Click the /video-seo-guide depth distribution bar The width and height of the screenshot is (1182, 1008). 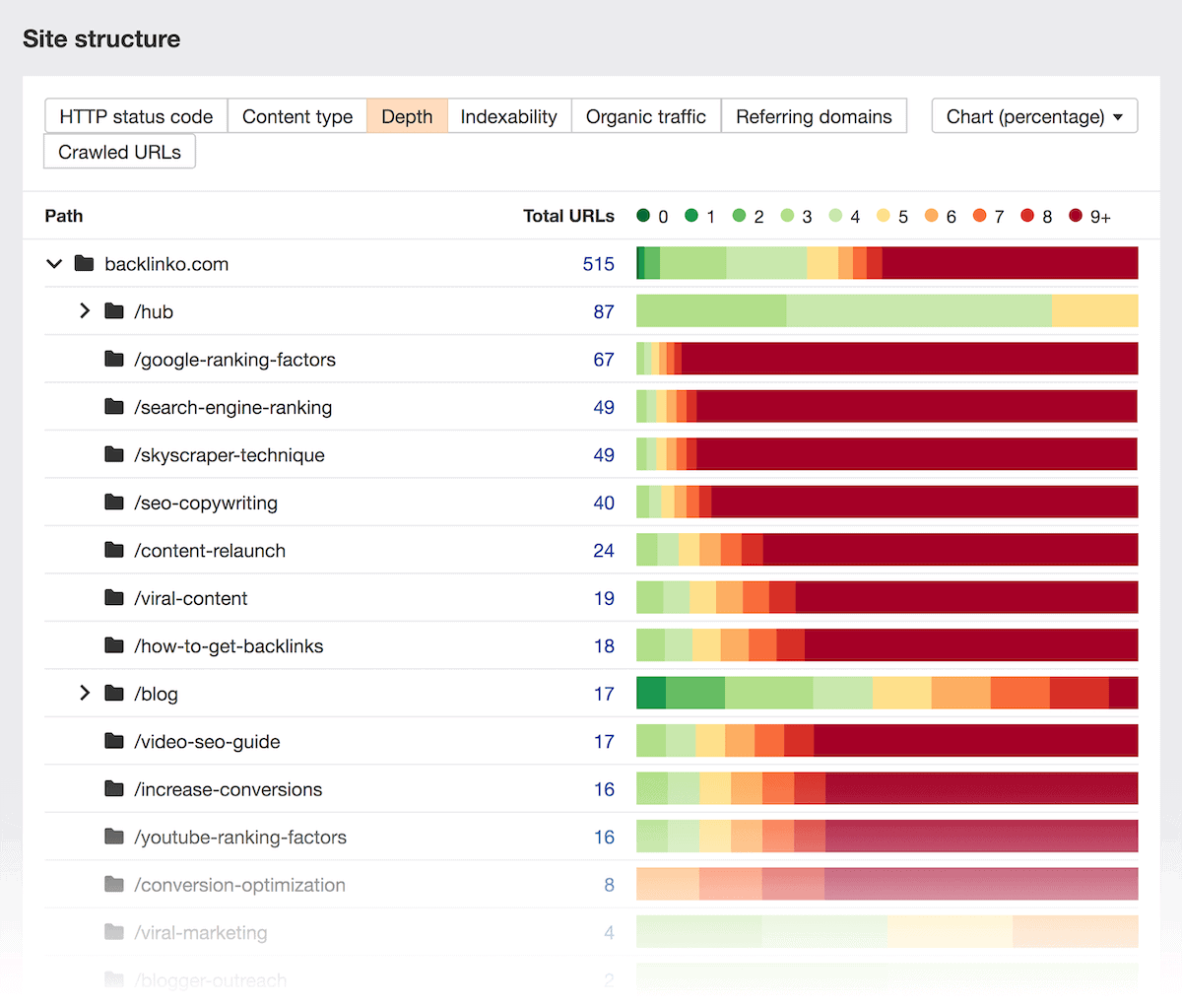point(887,741)
